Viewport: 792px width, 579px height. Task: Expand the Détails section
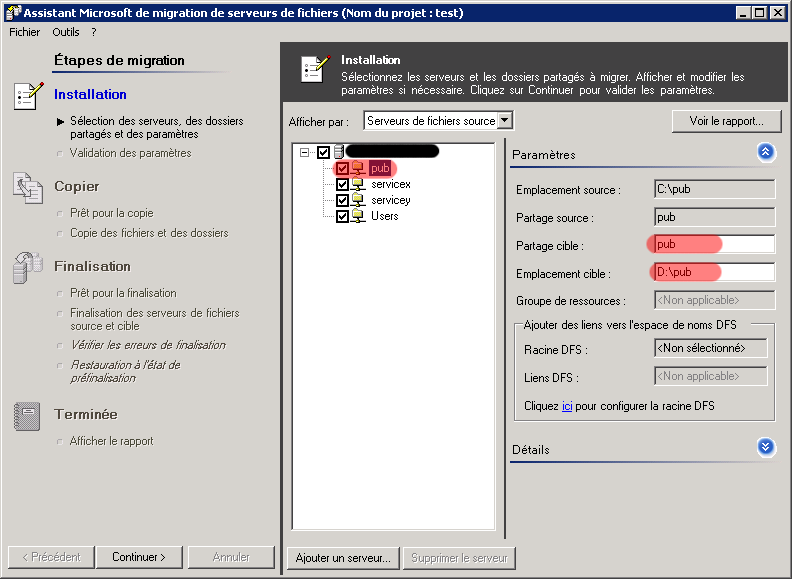(766, 447)
